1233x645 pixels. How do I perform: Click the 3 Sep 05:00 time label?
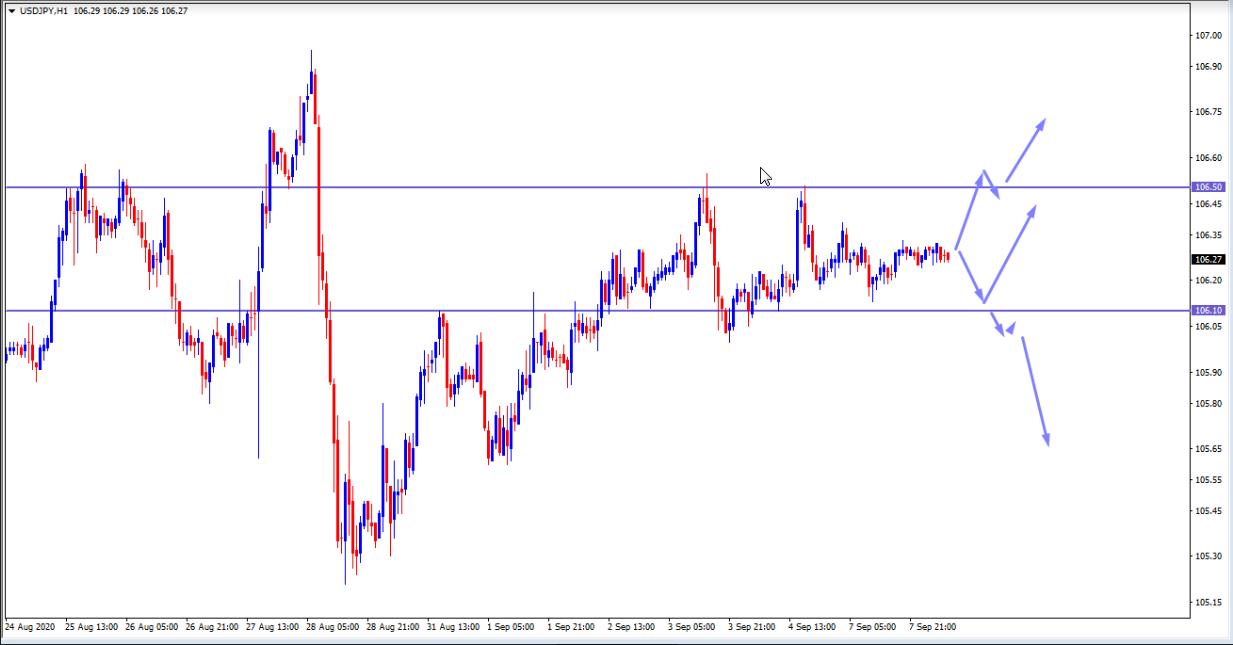click(x=692, y=627)
